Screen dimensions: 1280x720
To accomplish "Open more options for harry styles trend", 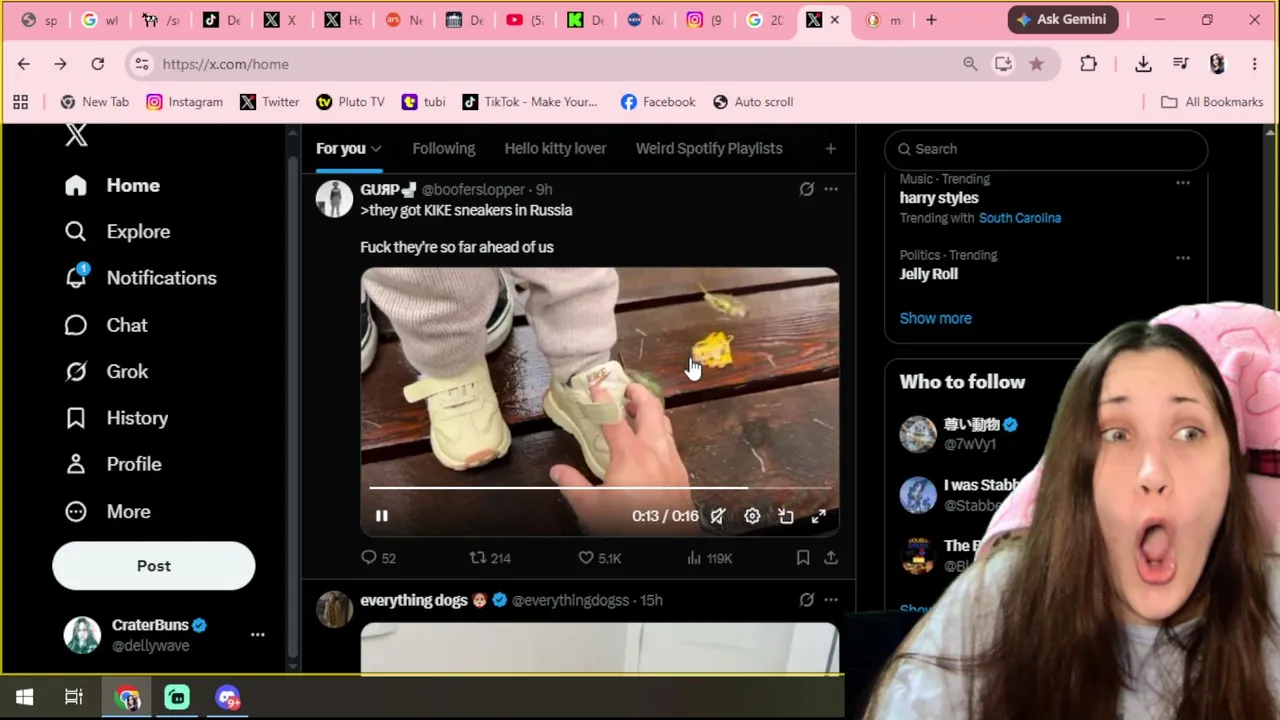I will pos(1183,183).
